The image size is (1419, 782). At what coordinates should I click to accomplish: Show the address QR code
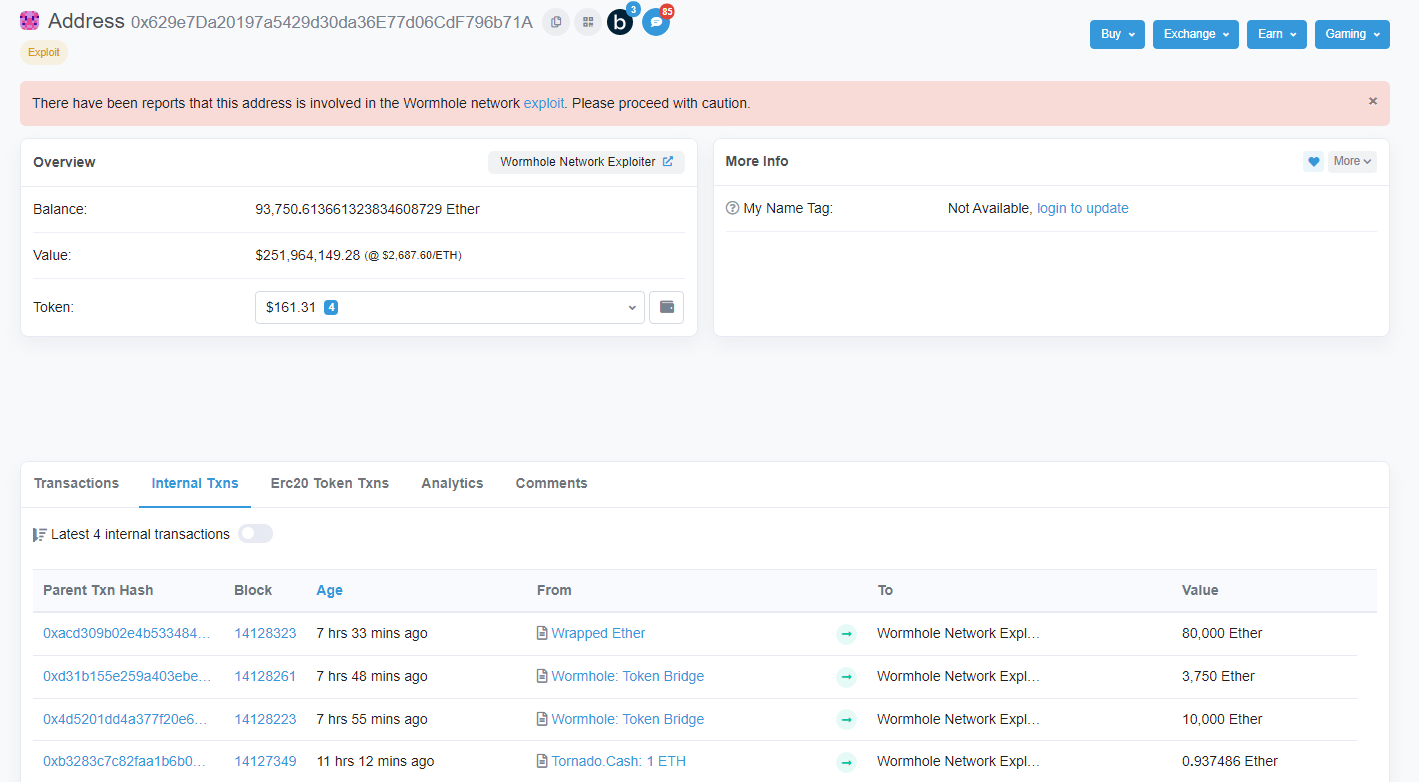click(588, 22)
